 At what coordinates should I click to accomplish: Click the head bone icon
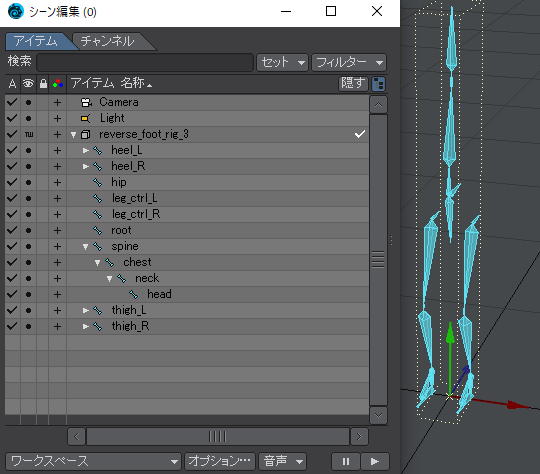click(134, 295)
